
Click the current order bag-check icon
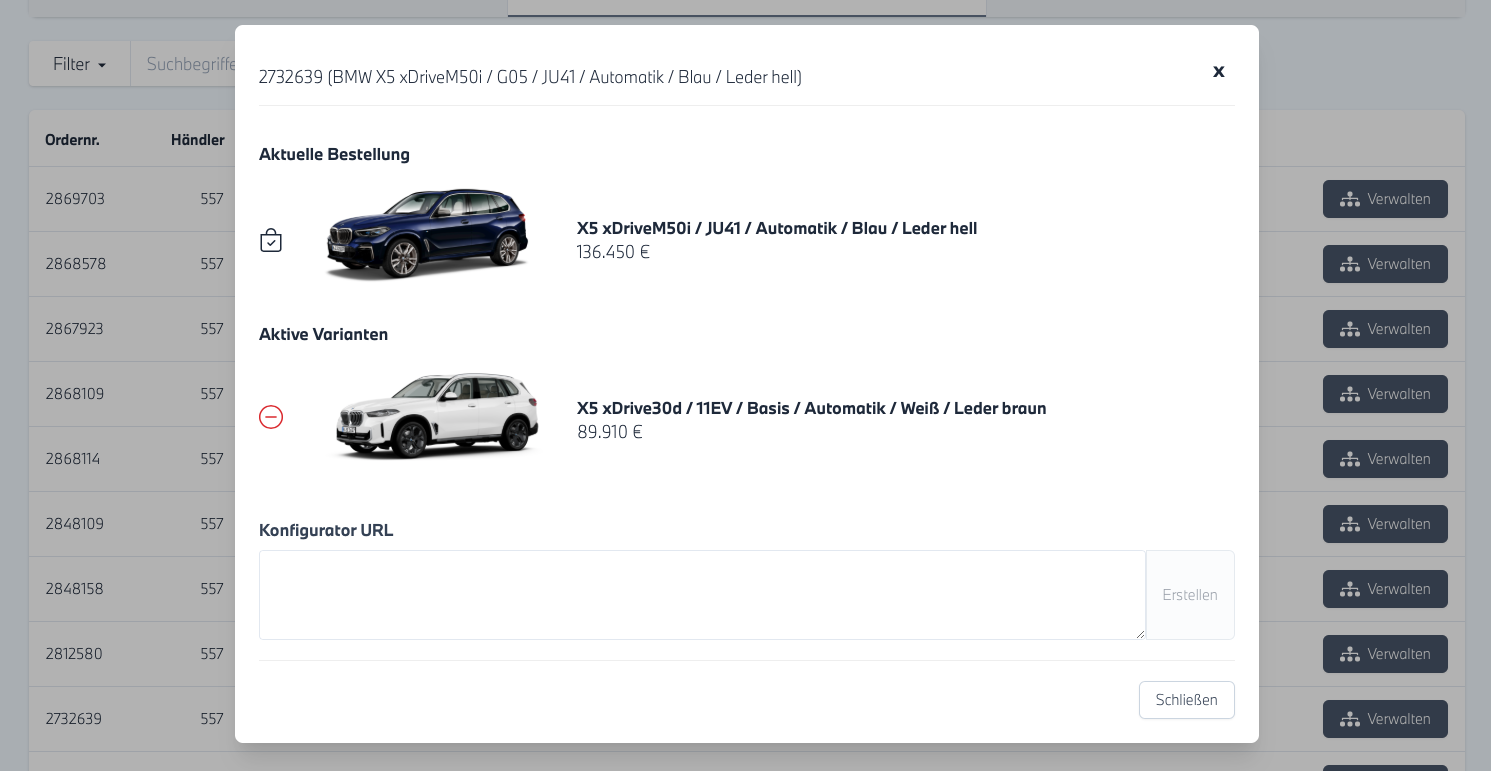271,240
